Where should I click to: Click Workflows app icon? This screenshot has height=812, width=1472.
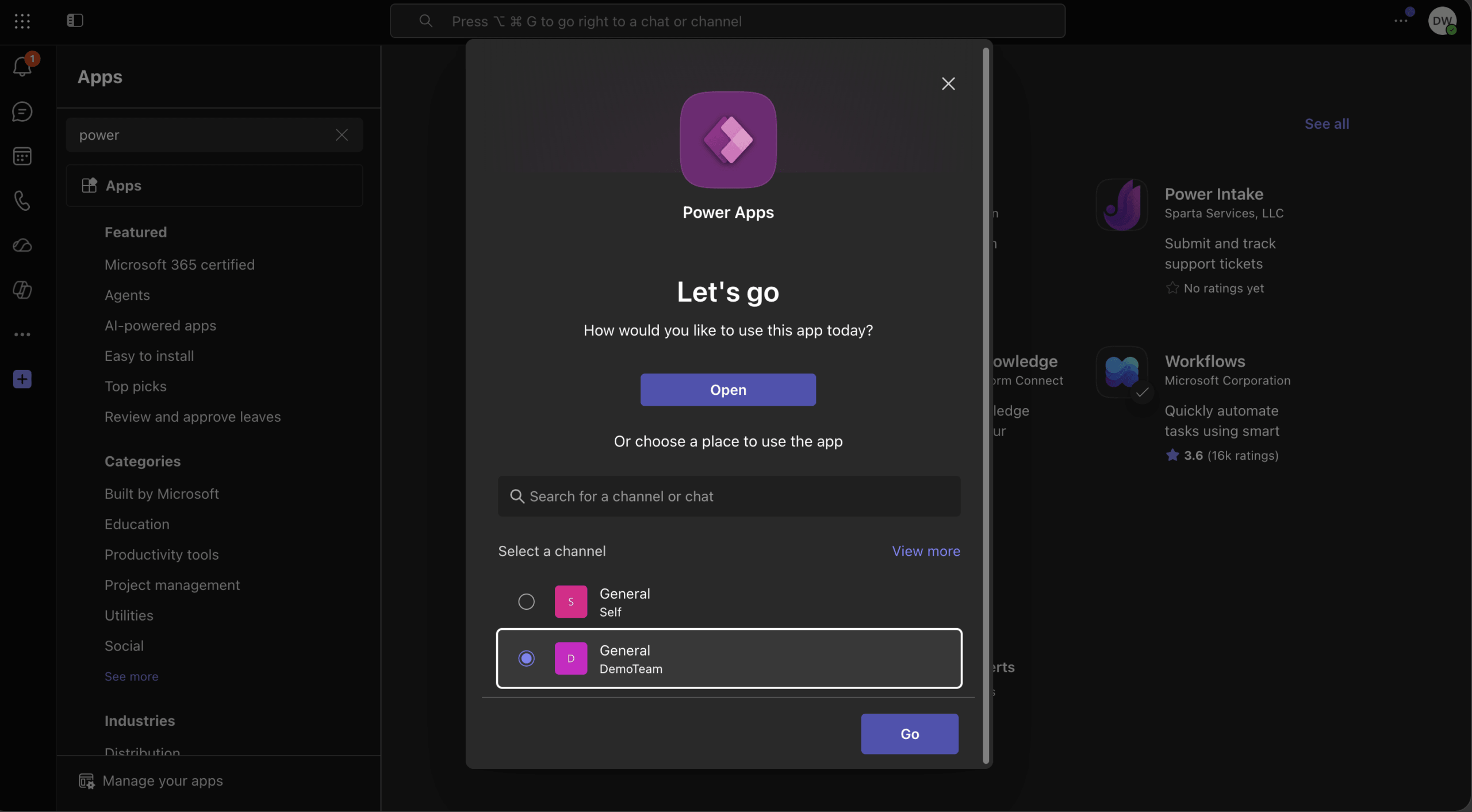1121,372
